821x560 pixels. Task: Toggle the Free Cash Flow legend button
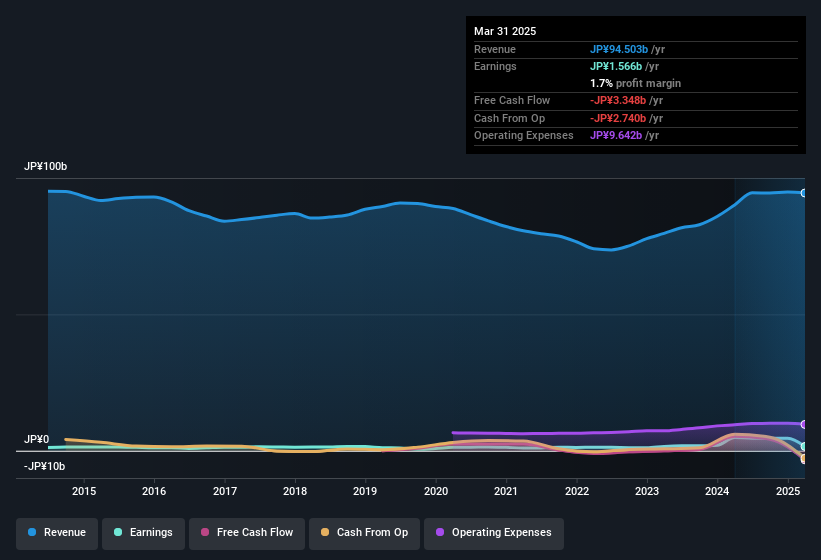click(x=247, y=533)
